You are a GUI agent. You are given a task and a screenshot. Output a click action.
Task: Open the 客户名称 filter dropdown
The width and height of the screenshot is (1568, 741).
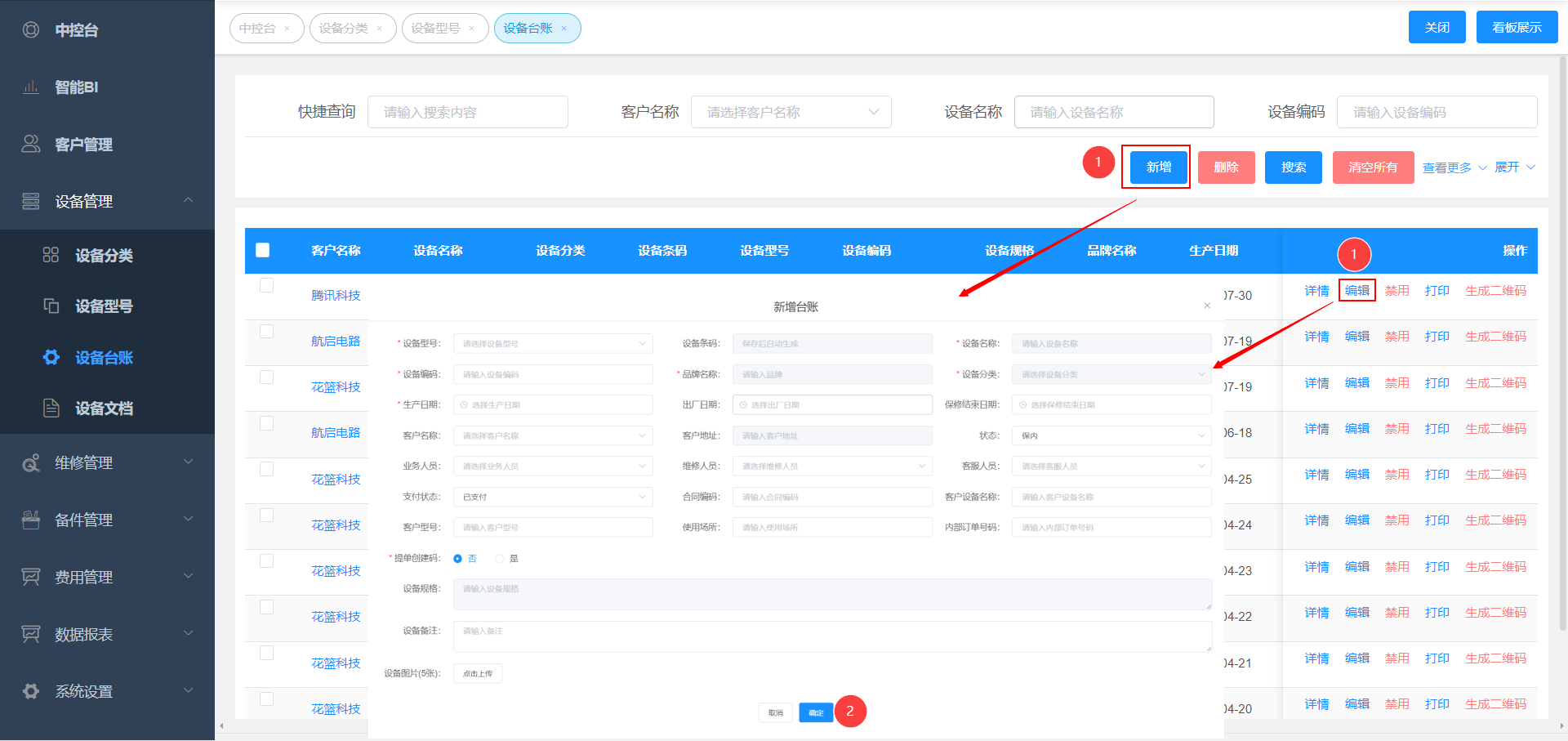point(791,112)
